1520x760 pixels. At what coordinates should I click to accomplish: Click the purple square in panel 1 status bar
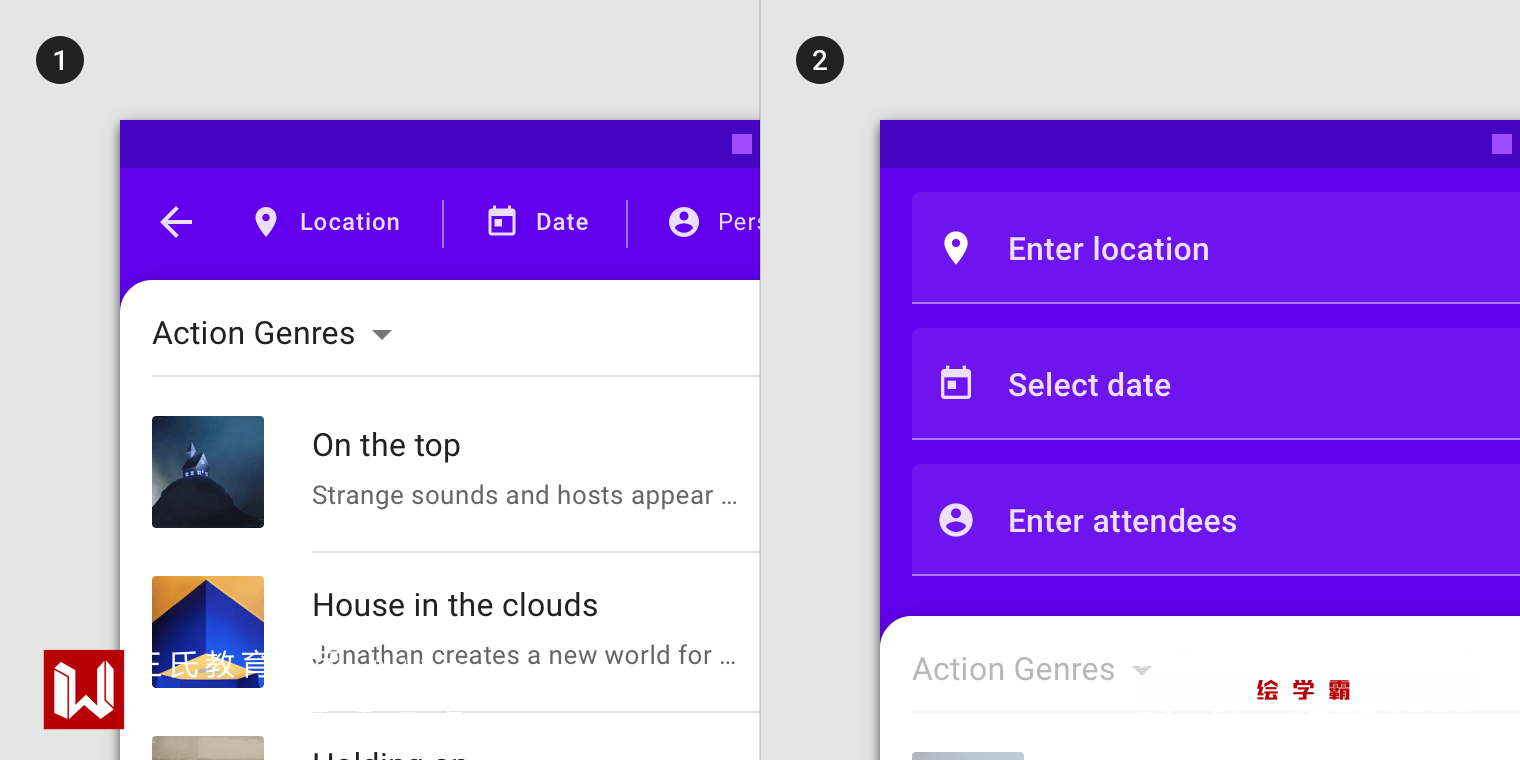click(742, 144)
